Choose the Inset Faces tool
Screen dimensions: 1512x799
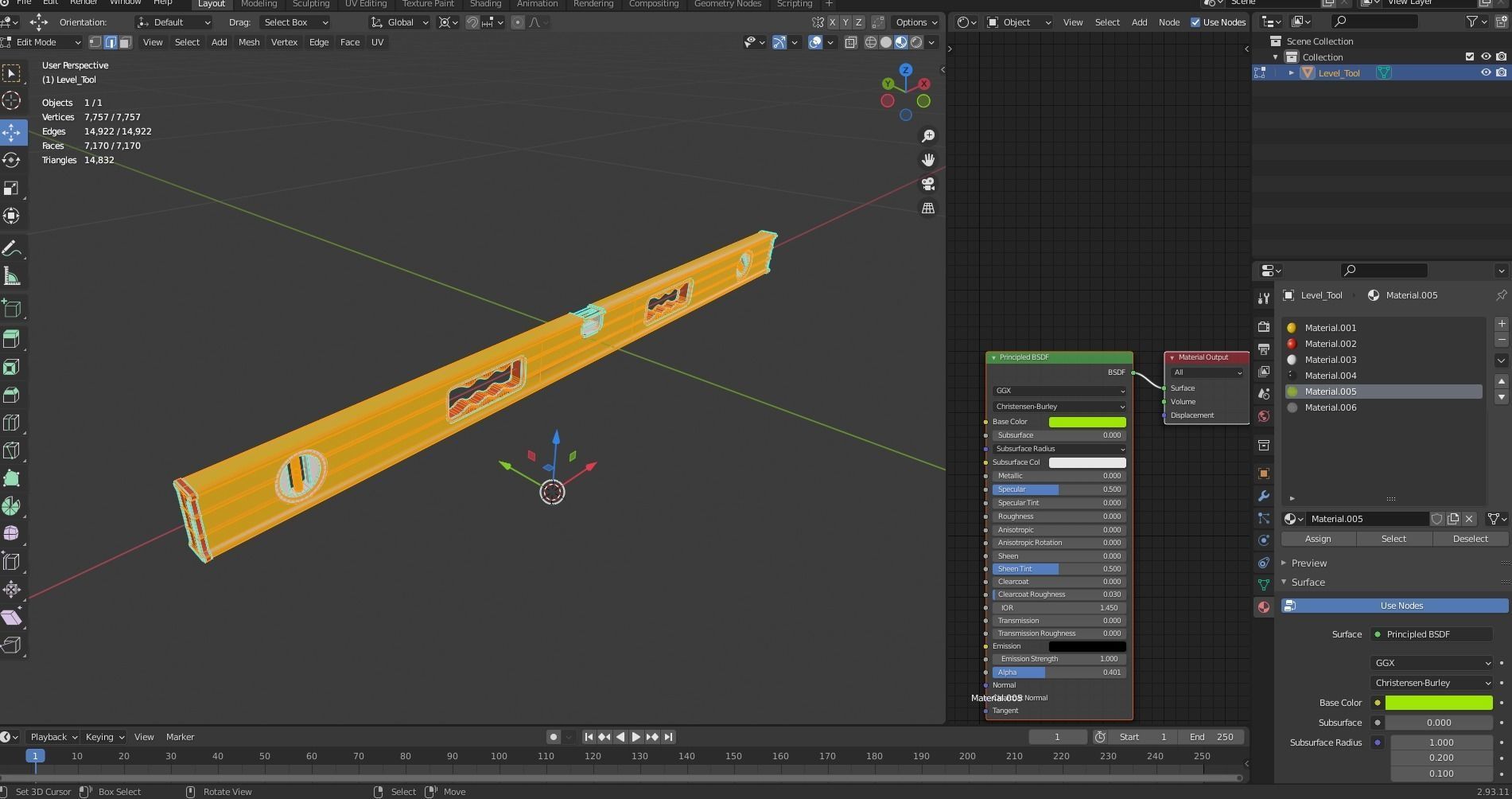[x=12, y=367]
